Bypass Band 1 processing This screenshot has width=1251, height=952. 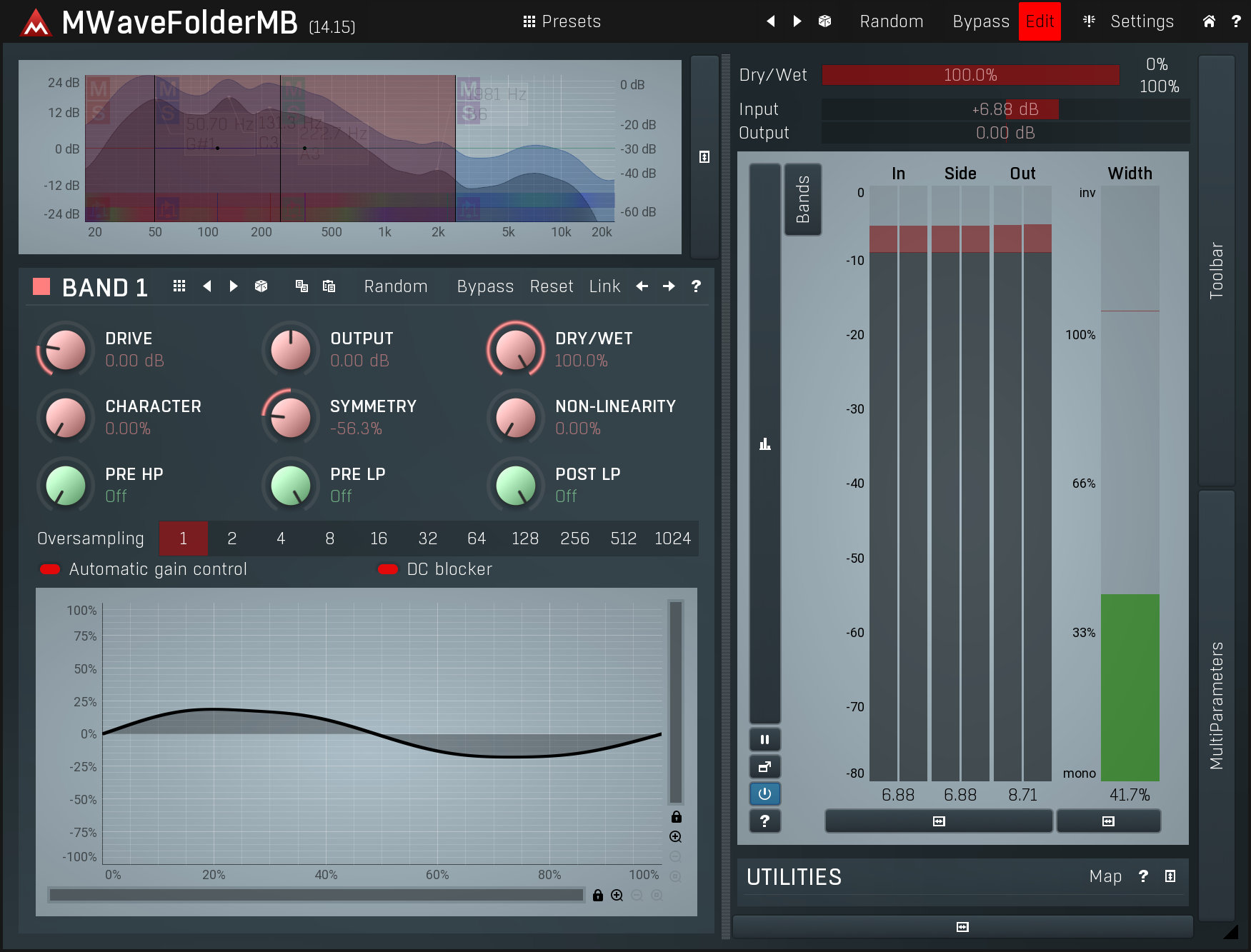point(485,286)
